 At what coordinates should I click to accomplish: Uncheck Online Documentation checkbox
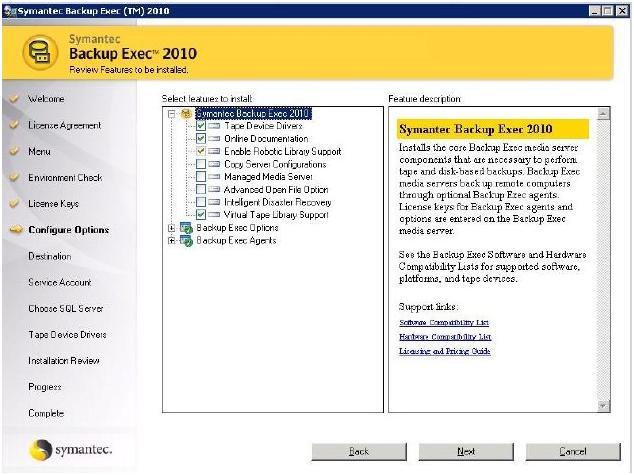coord(201,139)
